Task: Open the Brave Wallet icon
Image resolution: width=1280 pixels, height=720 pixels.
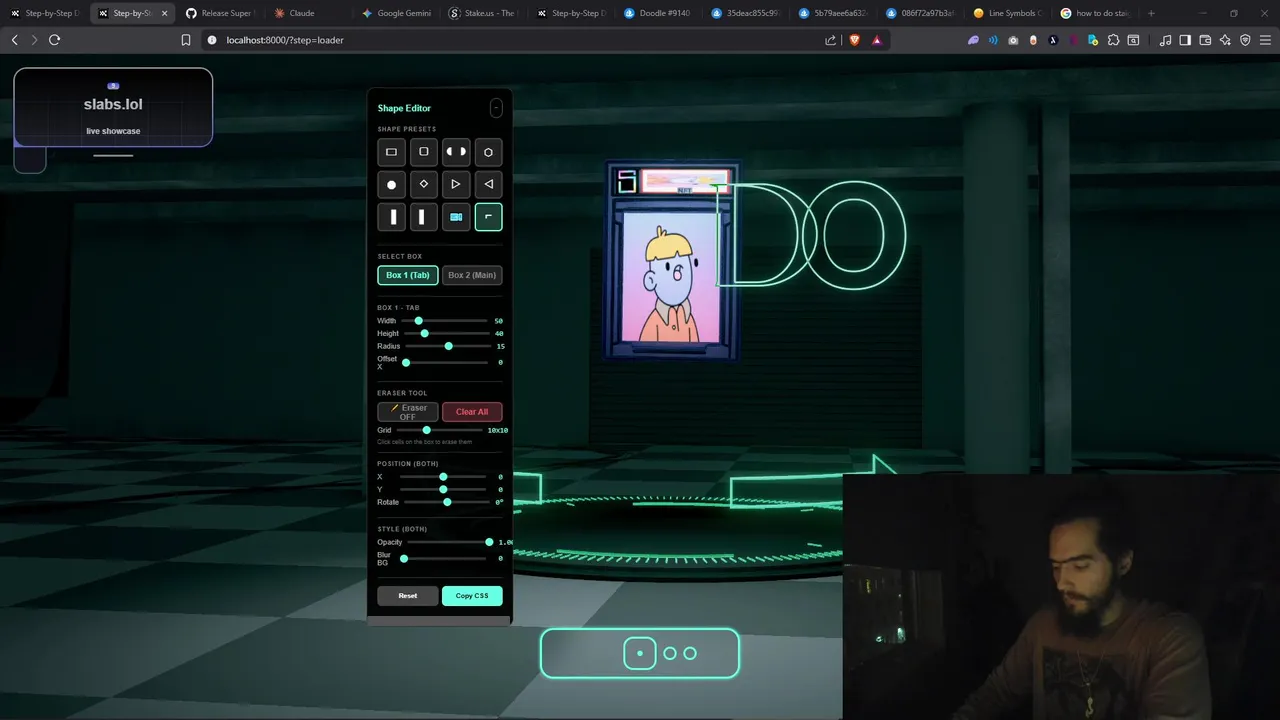Action: point(1205,40)
